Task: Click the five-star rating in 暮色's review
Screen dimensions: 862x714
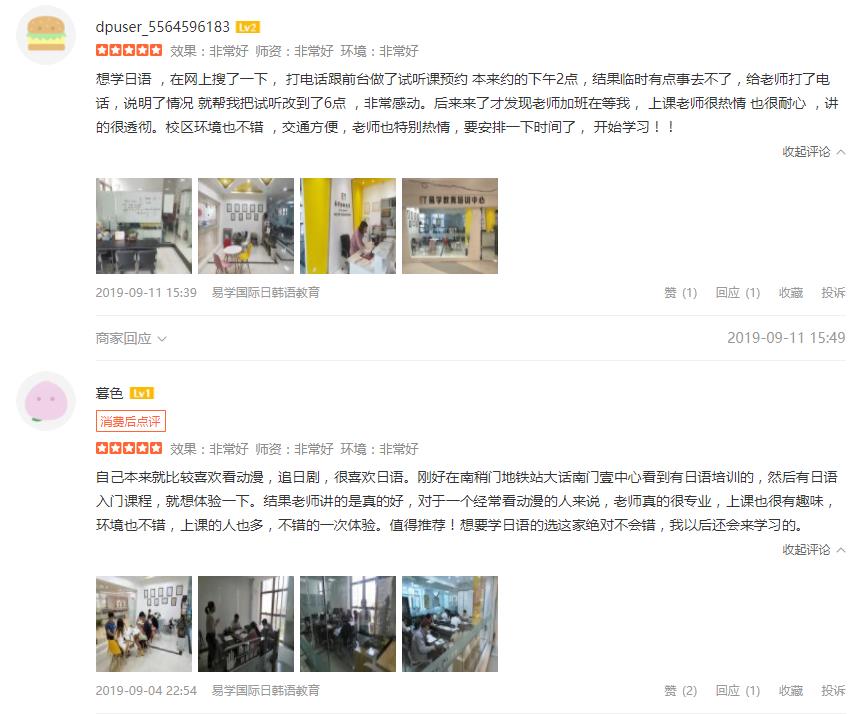Action: coord(129,449)
